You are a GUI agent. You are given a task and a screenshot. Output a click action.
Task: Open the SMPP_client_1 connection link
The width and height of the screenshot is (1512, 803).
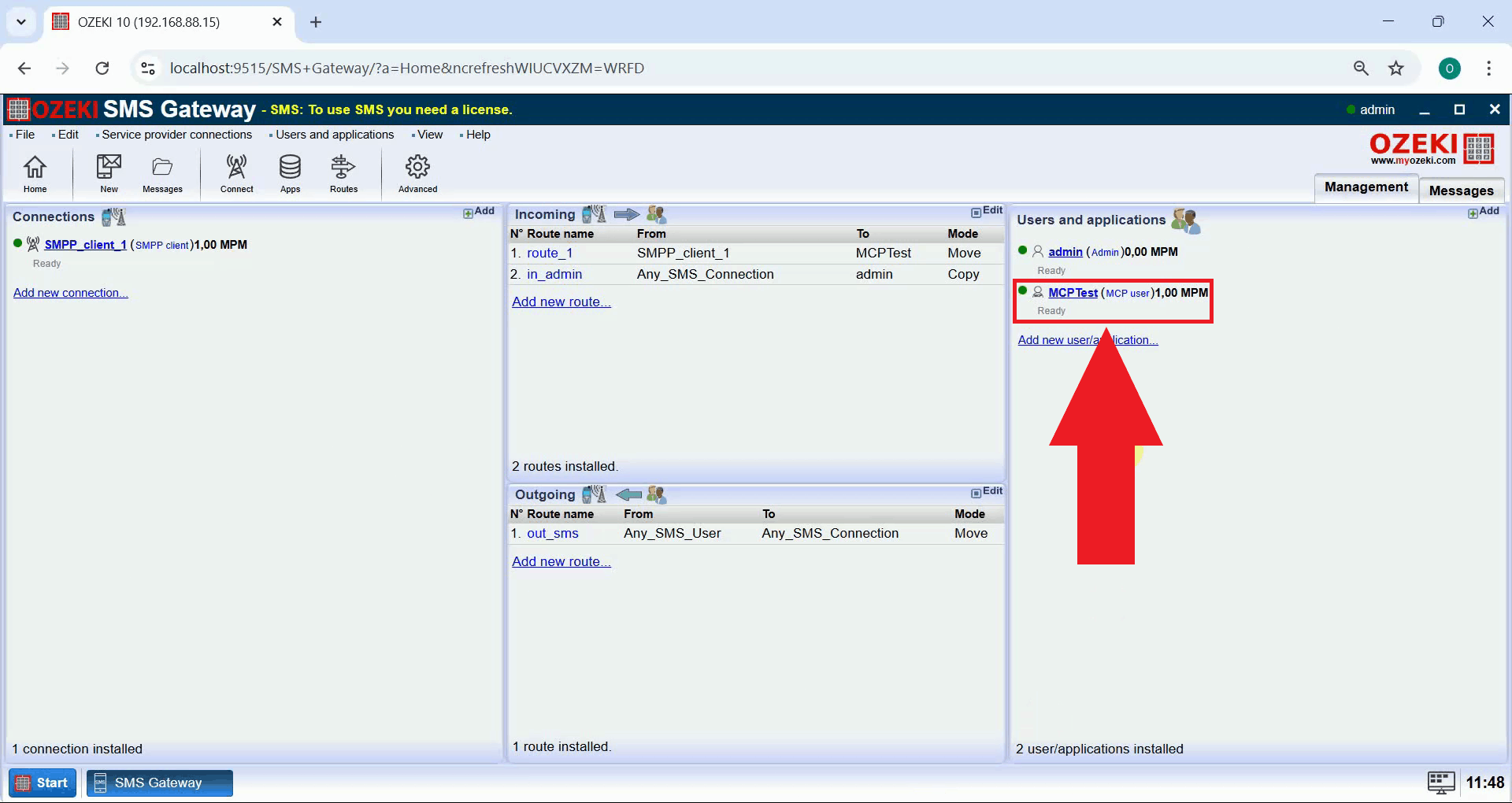pos(85,245)
